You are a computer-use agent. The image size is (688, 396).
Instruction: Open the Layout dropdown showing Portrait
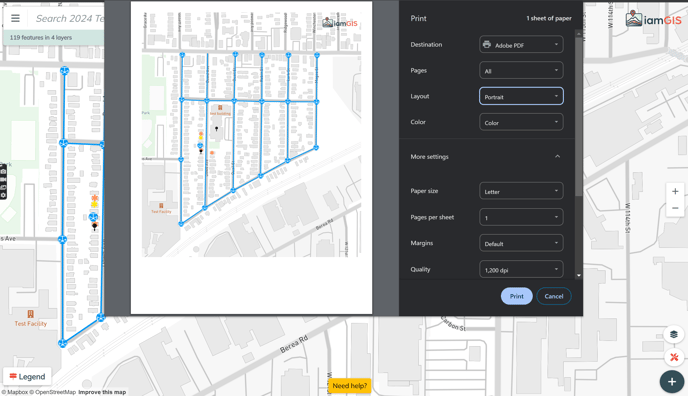[x=521, y=96]
